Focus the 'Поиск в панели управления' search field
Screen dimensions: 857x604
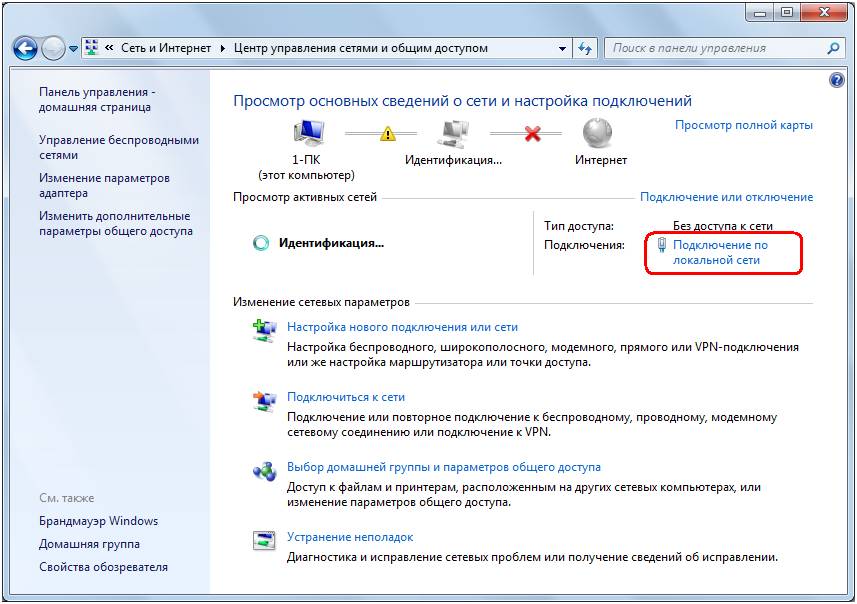pyautogui.click(x=717, y=48)
